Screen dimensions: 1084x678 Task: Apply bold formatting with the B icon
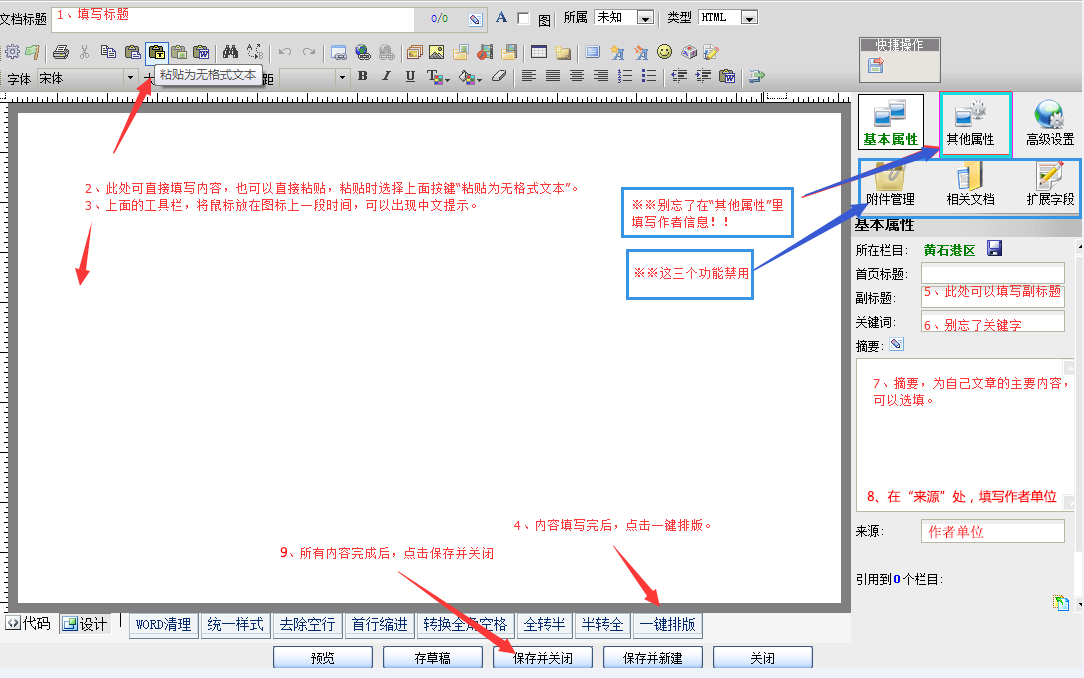[x=362, y=76]
